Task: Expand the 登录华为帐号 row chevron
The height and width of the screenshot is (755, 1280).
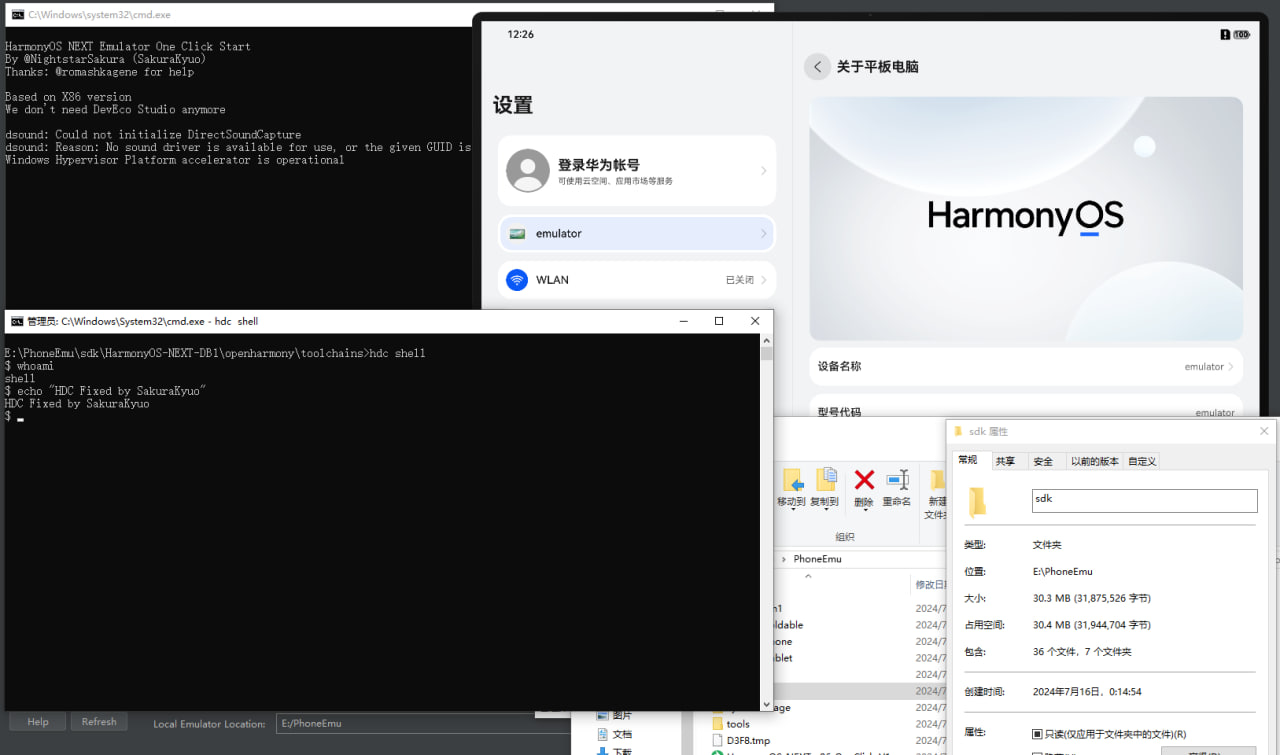Action: pyautogui.click(x=763, y=171)
